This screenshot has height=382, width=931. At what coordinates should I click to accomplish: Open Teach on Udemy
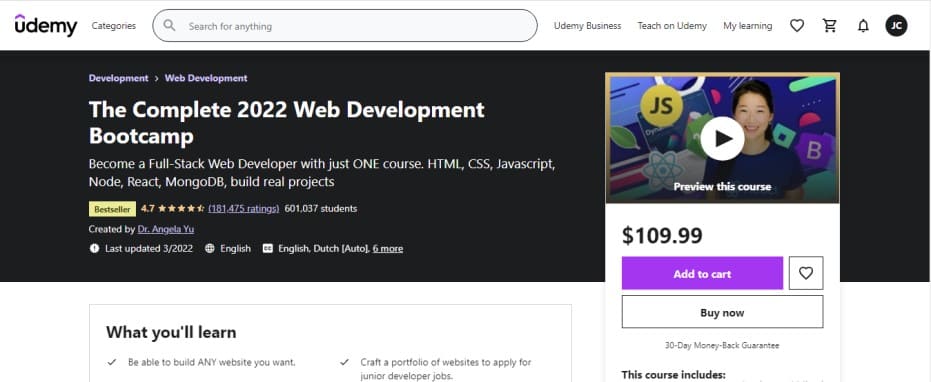(x=672, y=26)
